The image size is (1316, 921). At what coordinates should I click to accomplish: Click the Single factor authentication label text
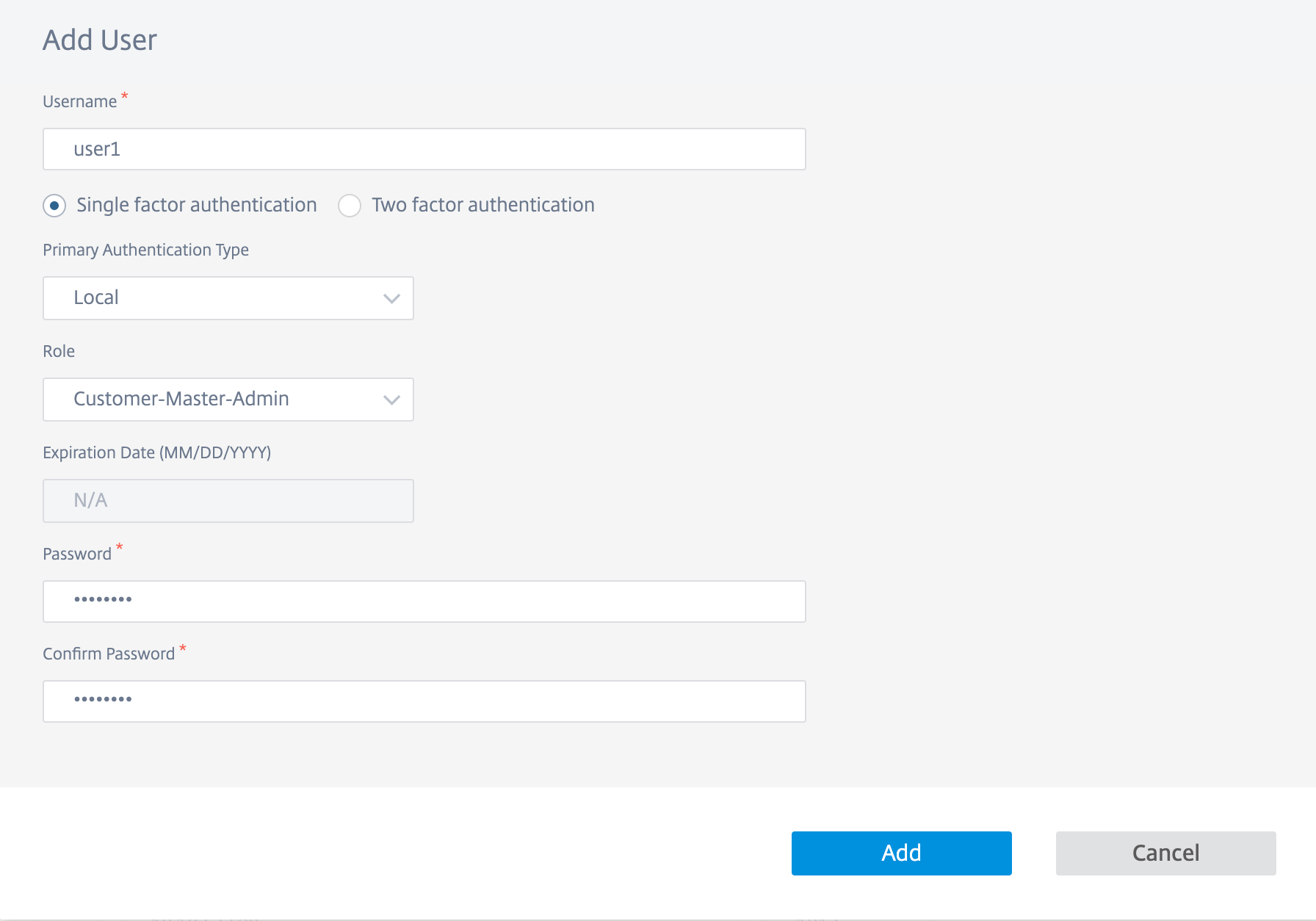[x=197, y=205]
